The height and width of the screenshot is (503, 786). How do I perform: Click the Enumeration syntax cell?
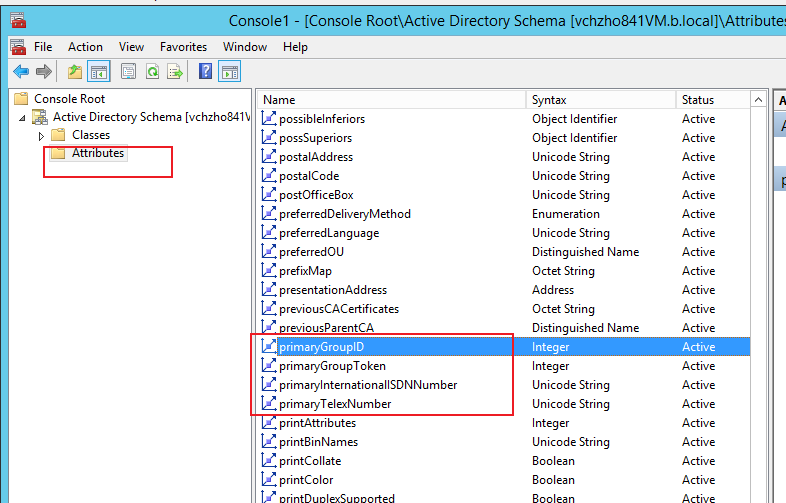[565, 214]
